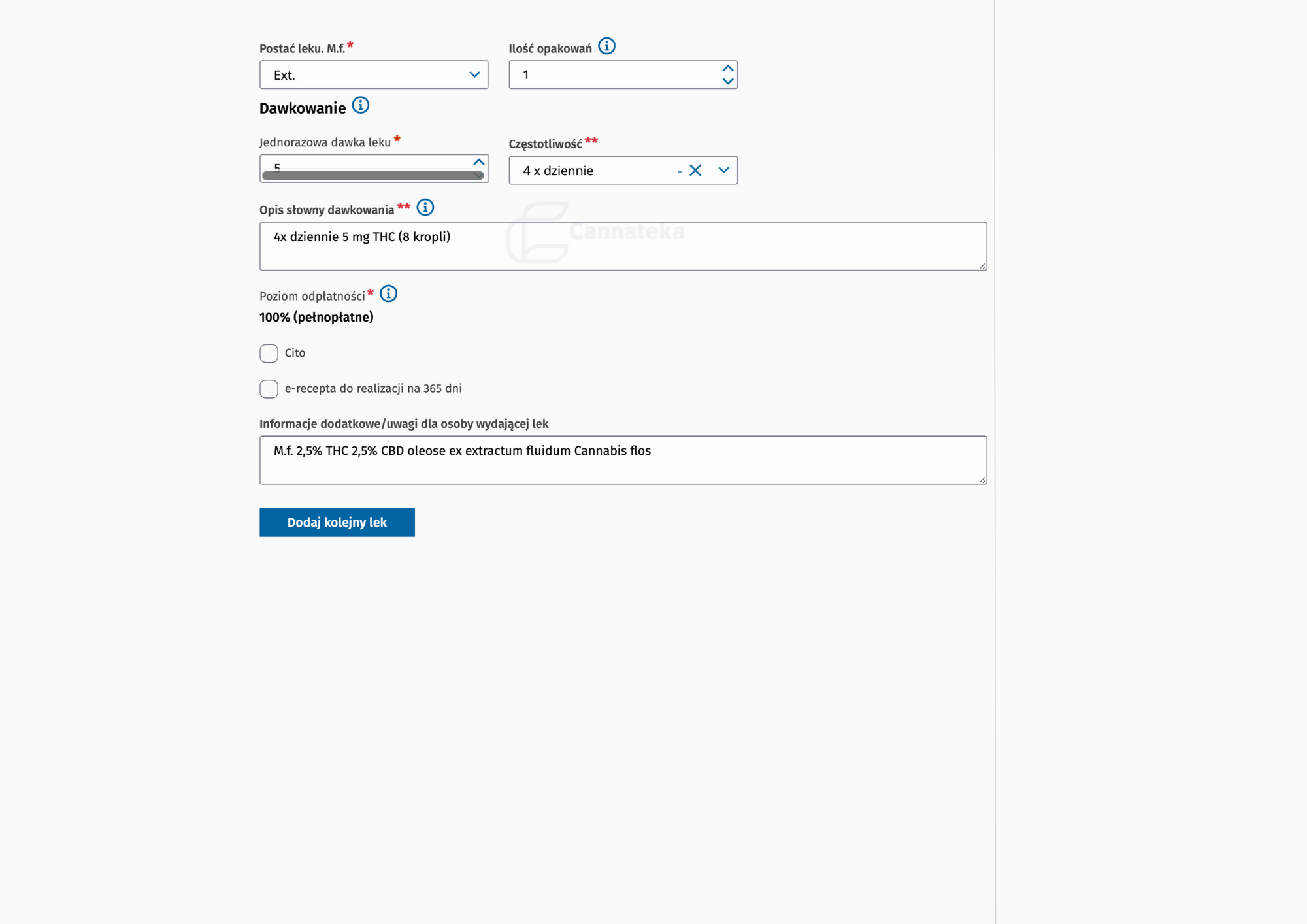Click info icon next to Ilość opakowań
This screenshot has height=924, width=1307.
606,46
